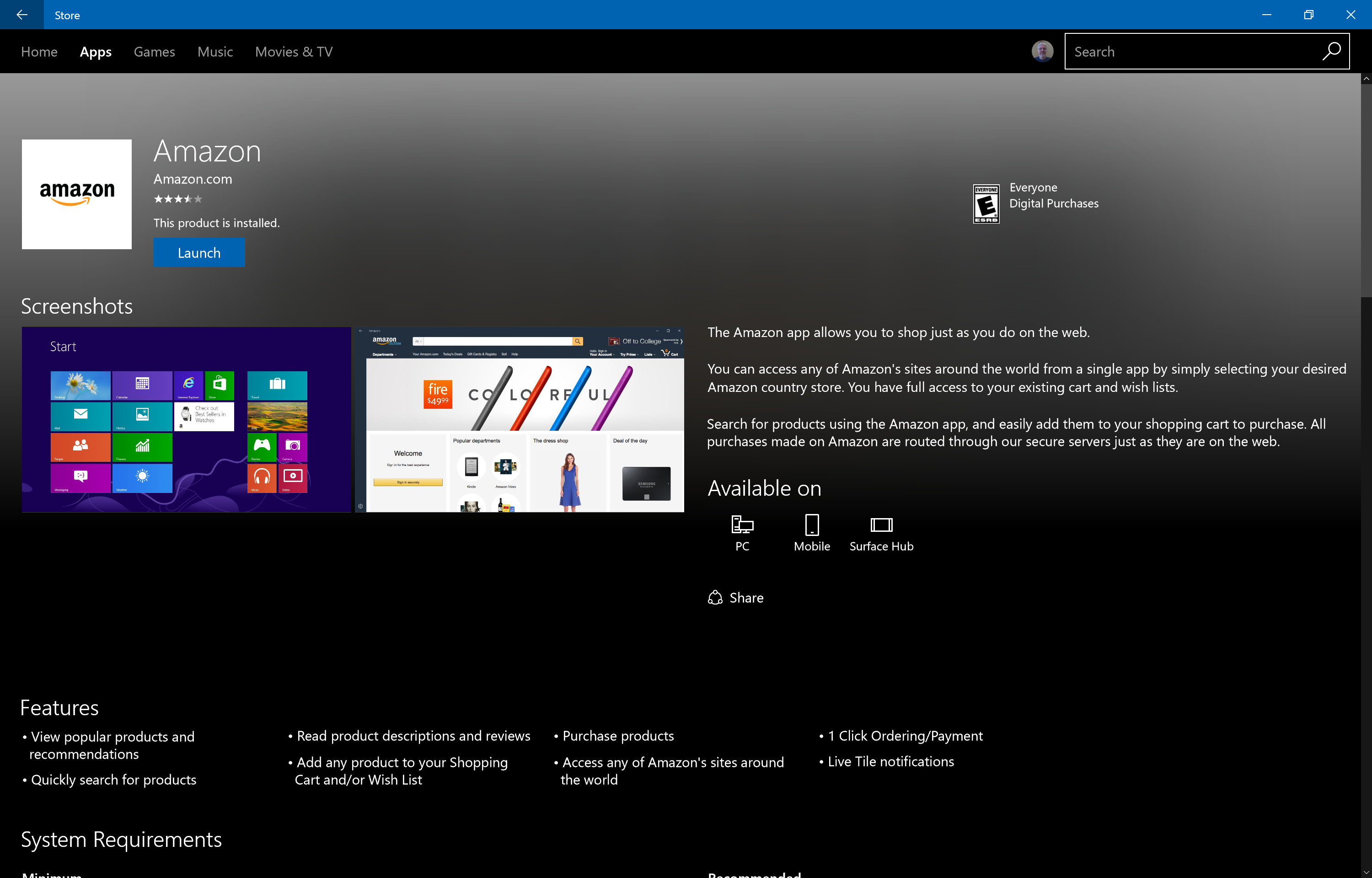Click the star rating under Amazon.com
1372x878 pixels.
[178, 199]
